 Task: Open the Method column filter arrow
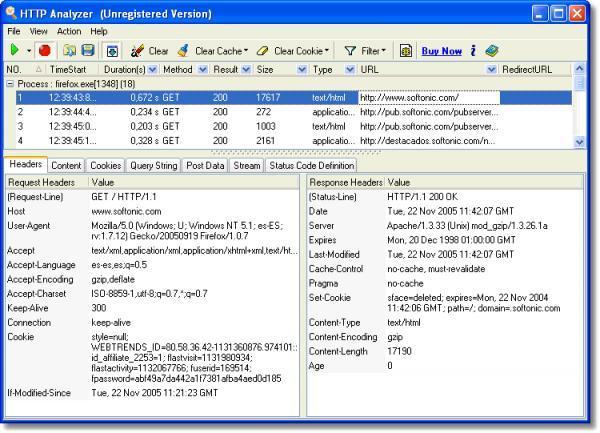click(x=203, y=70)
